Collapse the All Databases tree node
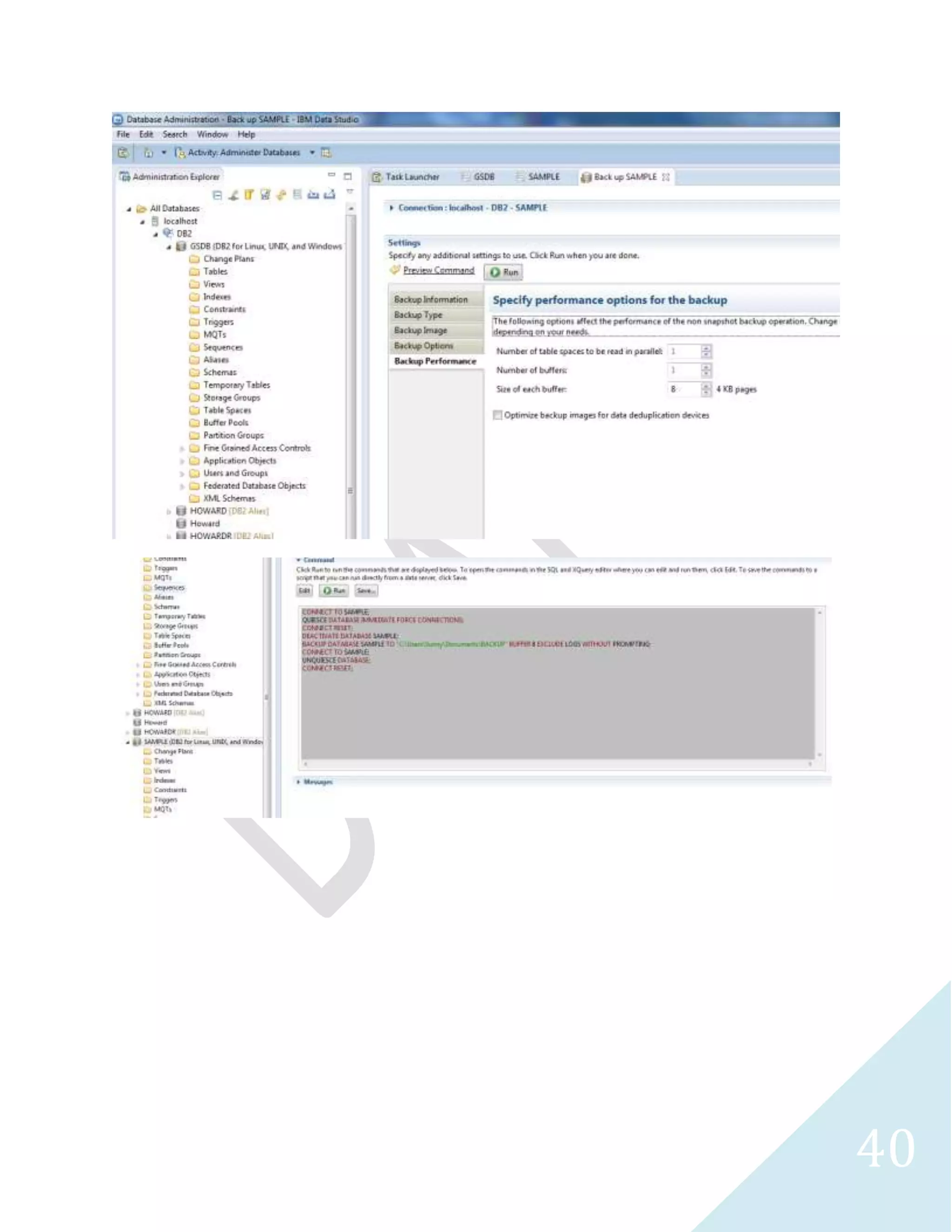Viewport: 952px width, 1232px height. click(129, 209)
